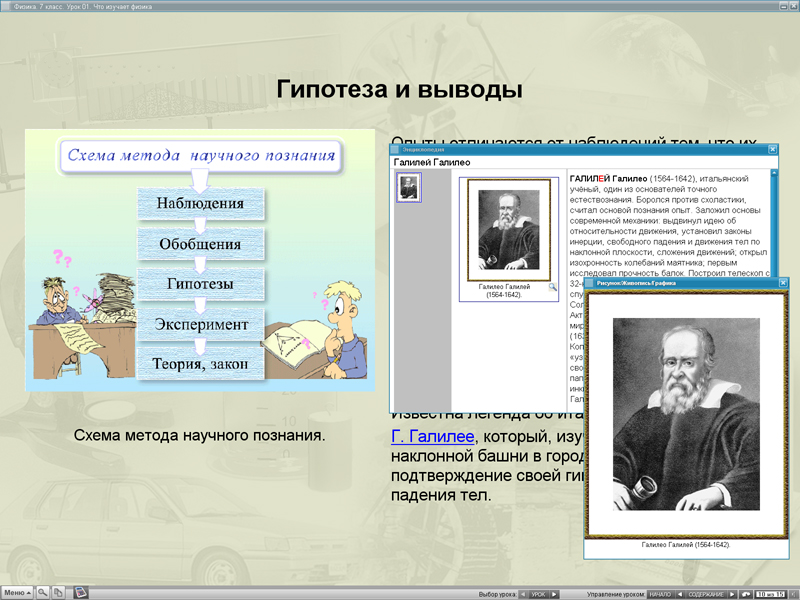The width and height of the screenshot is (800, 600).
Task: Open the notebook icon on bottom toolbar
Action: tap(80, 592)
